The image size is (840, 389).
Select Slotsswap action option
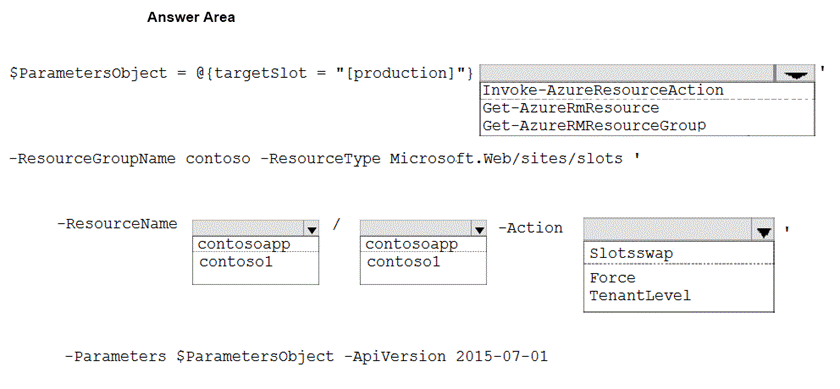pos(632,253)
